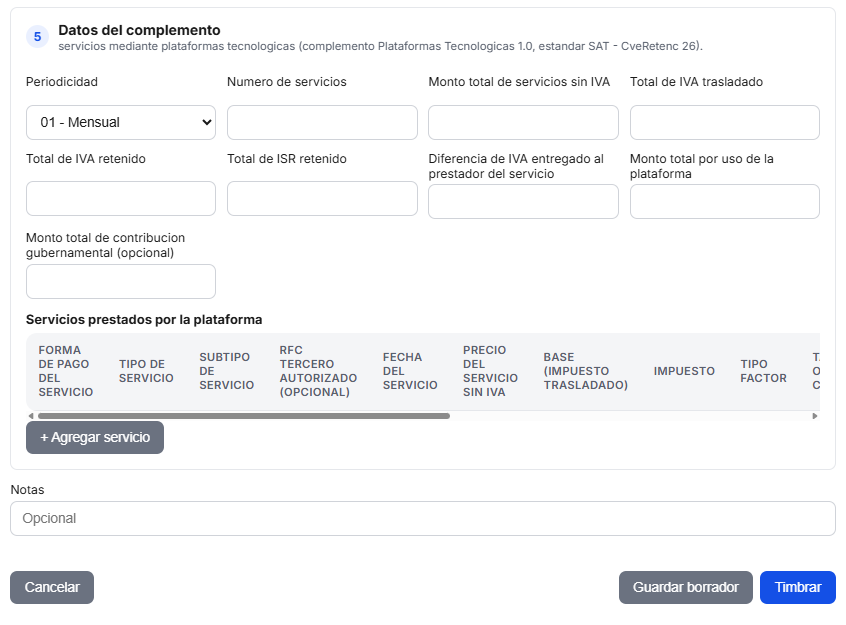Click the Datos del complemento heading
Screen dimensions: 846x625
(x=139, y=30)
